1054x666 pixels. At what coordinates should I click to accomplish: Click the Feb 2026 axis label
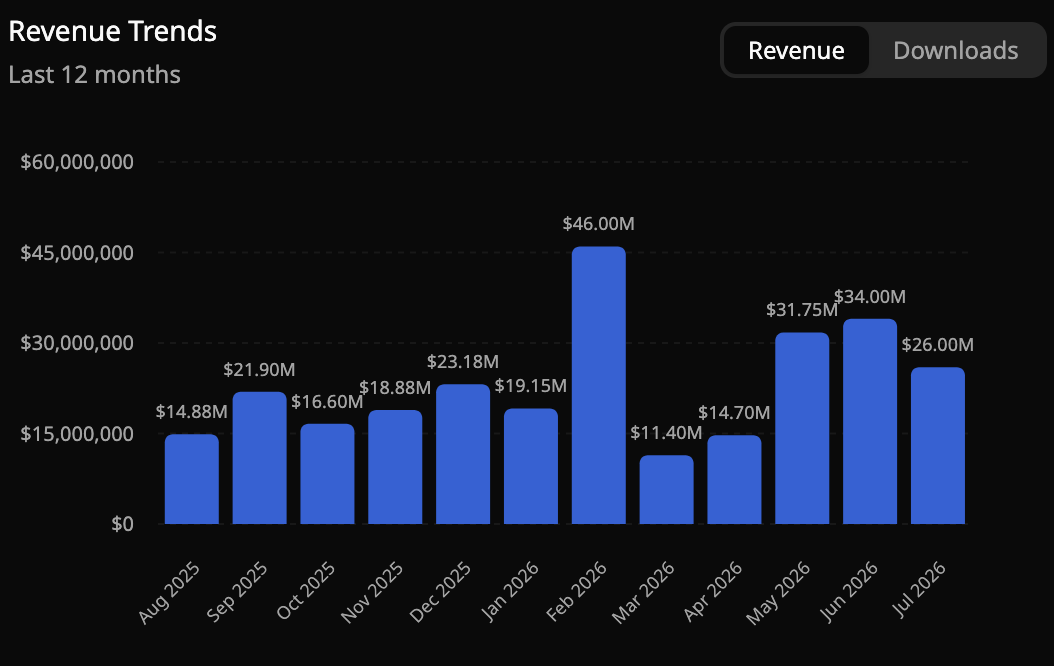click(x=577, y=591)
